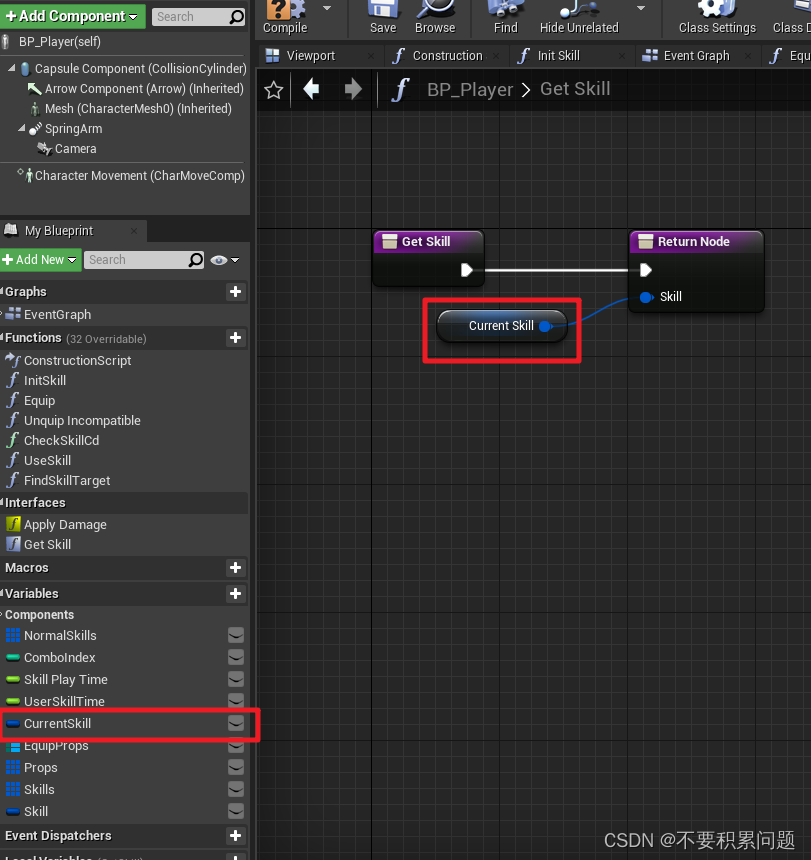The image size is (811, 860).
Task: Open FindSkillTarget function
Action: (x=66, y=480)
